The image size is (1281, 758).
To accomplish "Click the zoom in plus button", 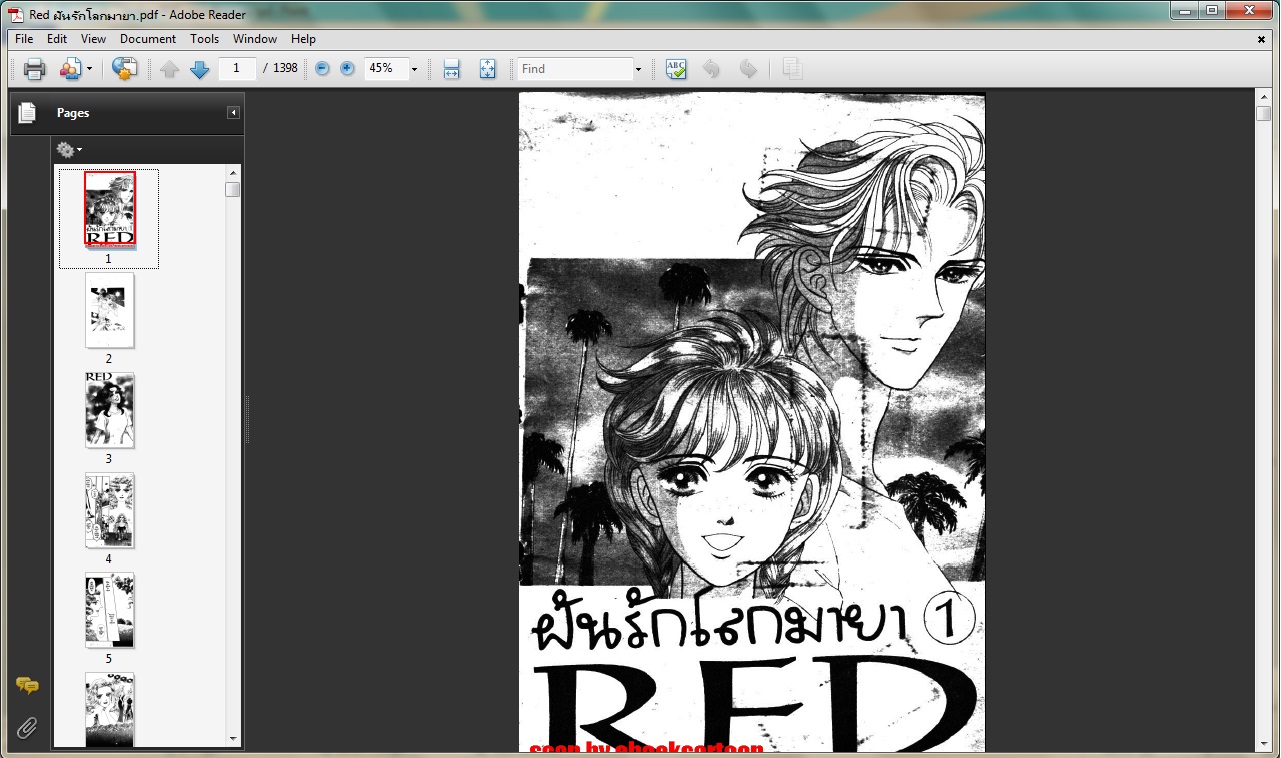I will coord(347,68).
